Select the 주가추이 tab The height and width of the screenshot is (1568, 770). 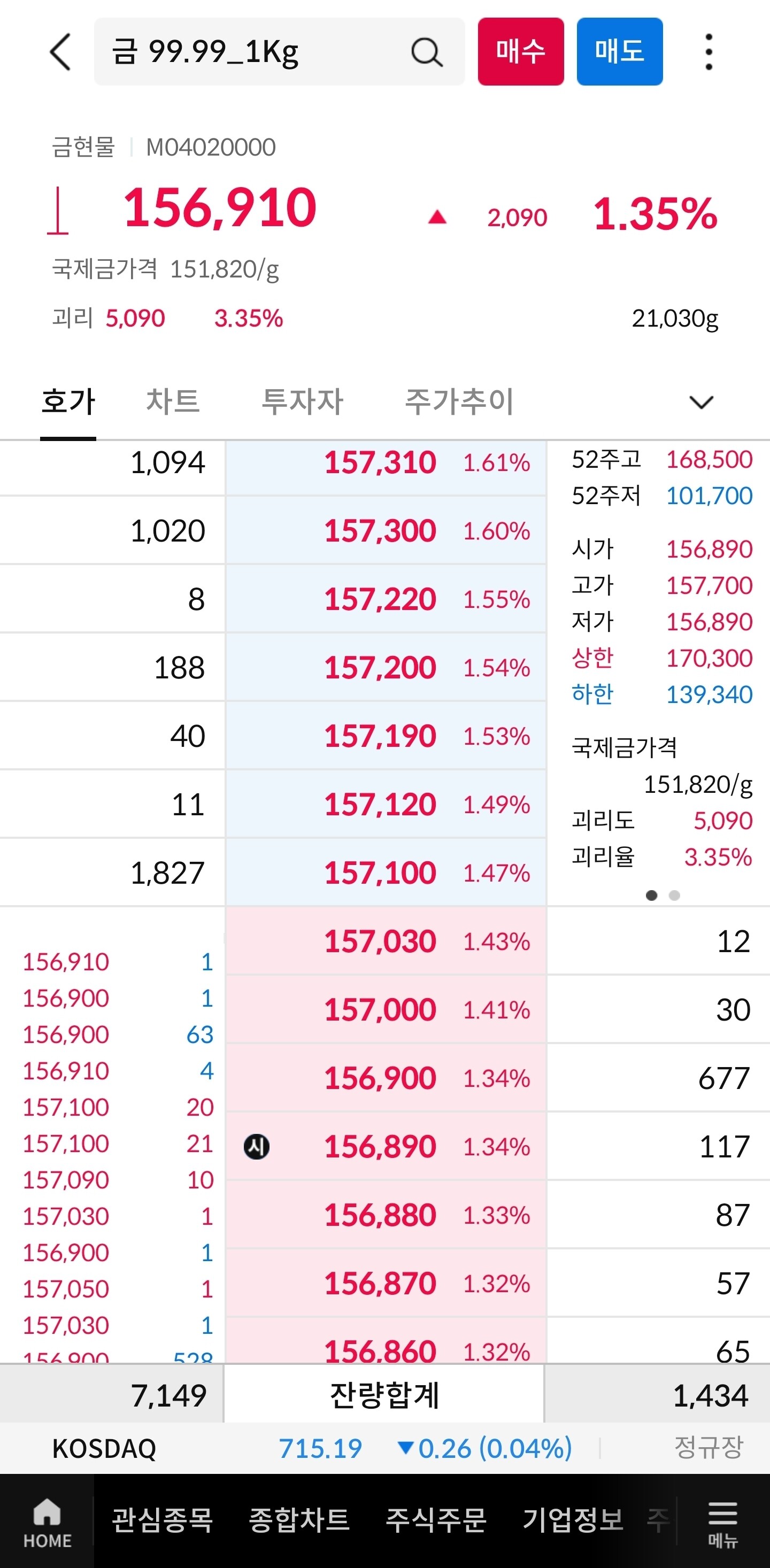[x=459, y=401]
